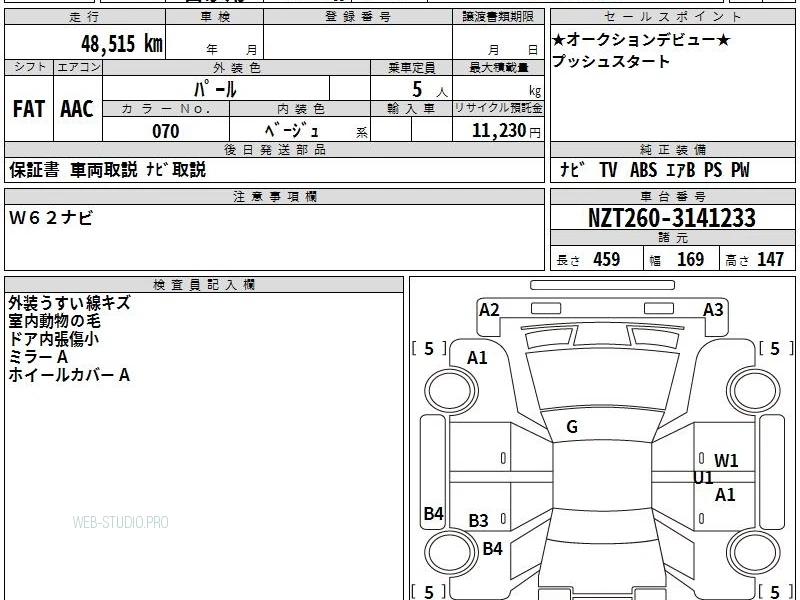Click the 車台番号 section header
Screen dimensions: 800x600
pos(673,196)
